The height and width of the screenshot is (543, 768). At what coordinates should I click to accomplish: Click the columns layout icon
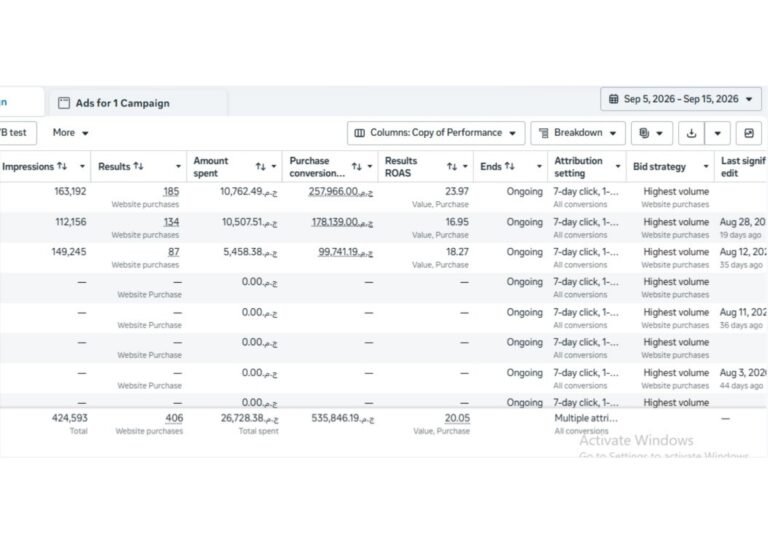pos(360,133)
